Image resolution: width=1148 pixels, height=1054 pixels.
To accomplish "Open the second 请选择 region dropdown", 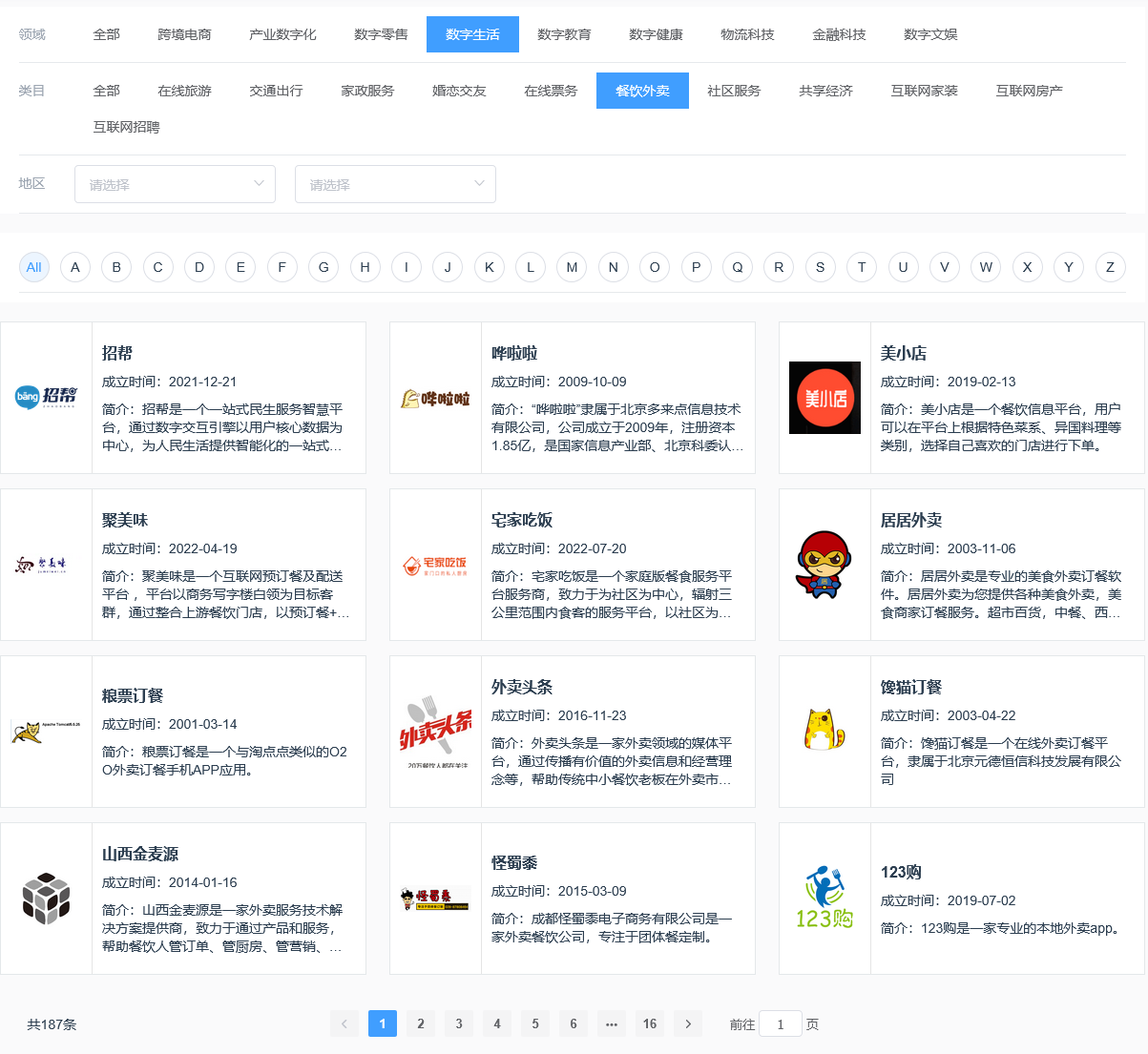I will click(x=395, y=183).
